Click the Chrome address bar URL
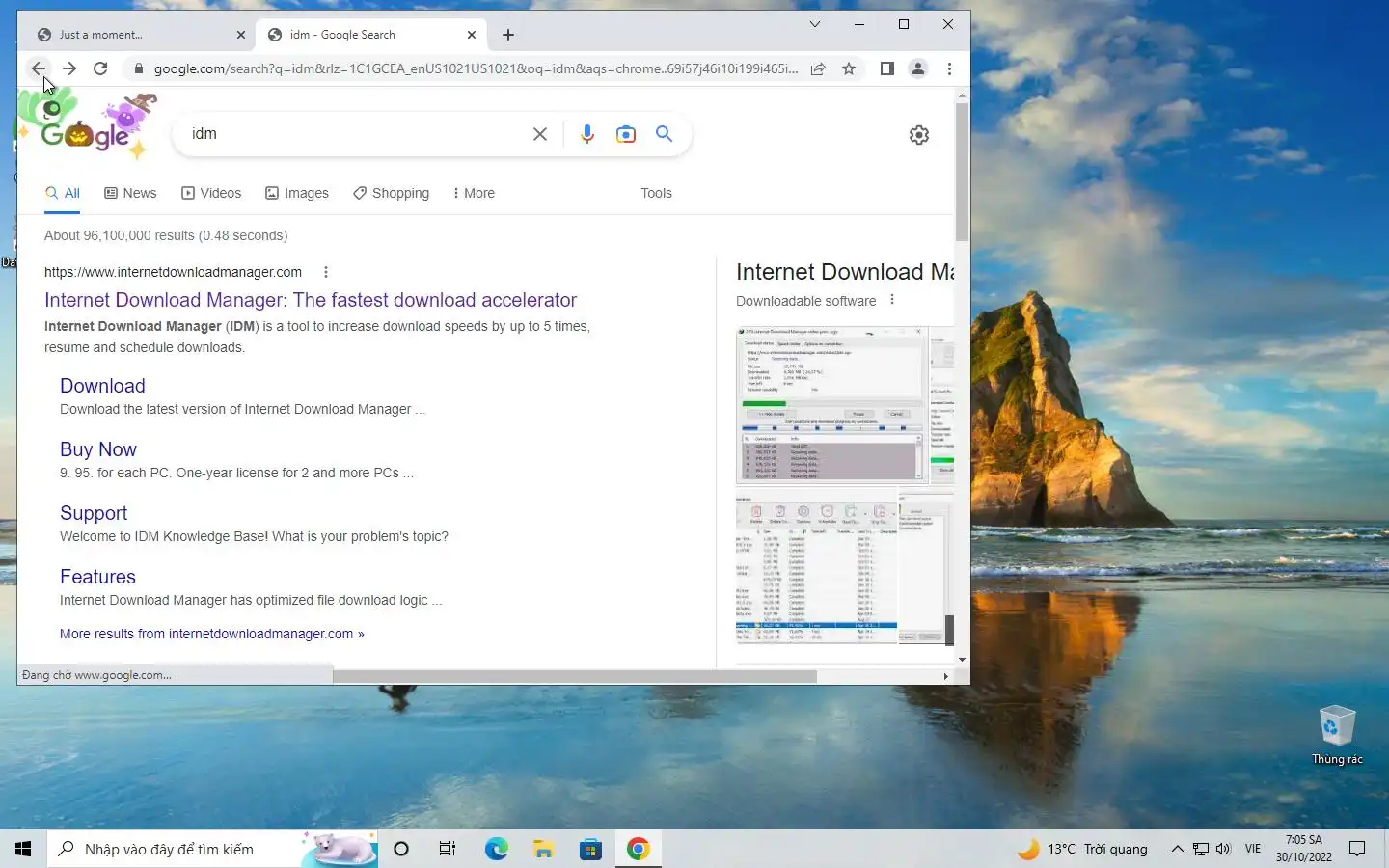 [476, 68]
